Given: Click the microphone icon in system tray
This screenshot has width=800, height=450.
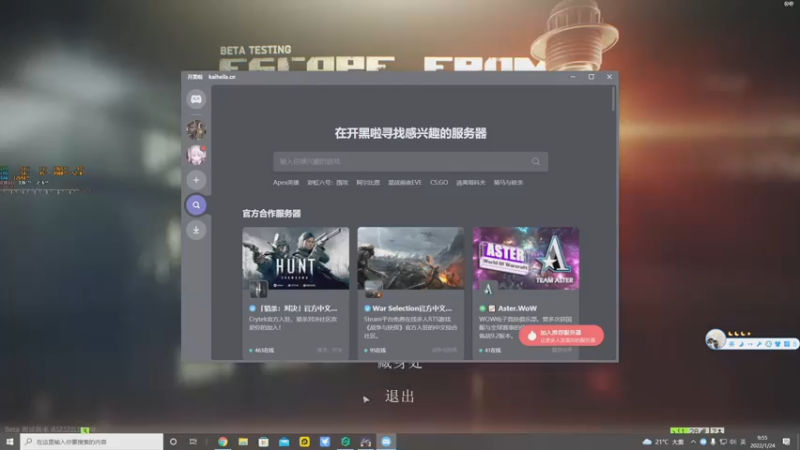Looking at the screenshot, I should (713, 442).
